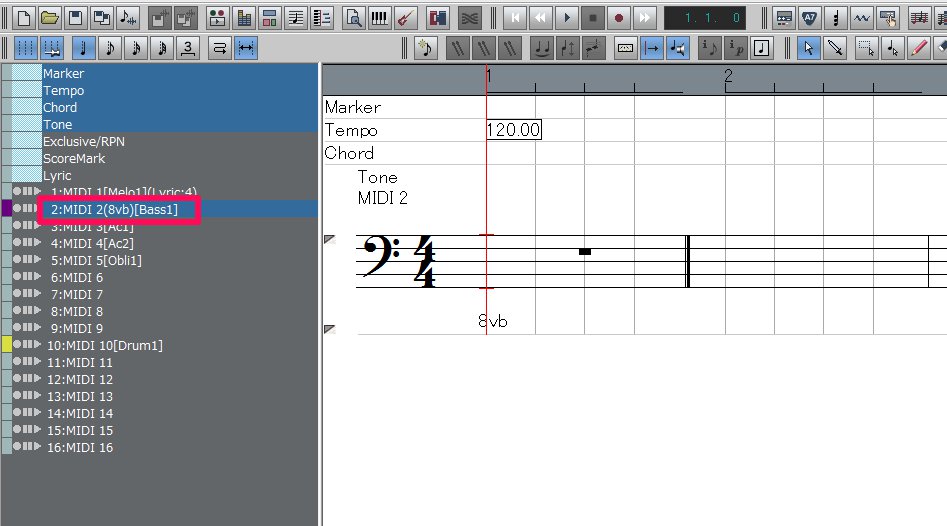Click the fast-forward button
The image size is (947, 526).
point(644,18)
